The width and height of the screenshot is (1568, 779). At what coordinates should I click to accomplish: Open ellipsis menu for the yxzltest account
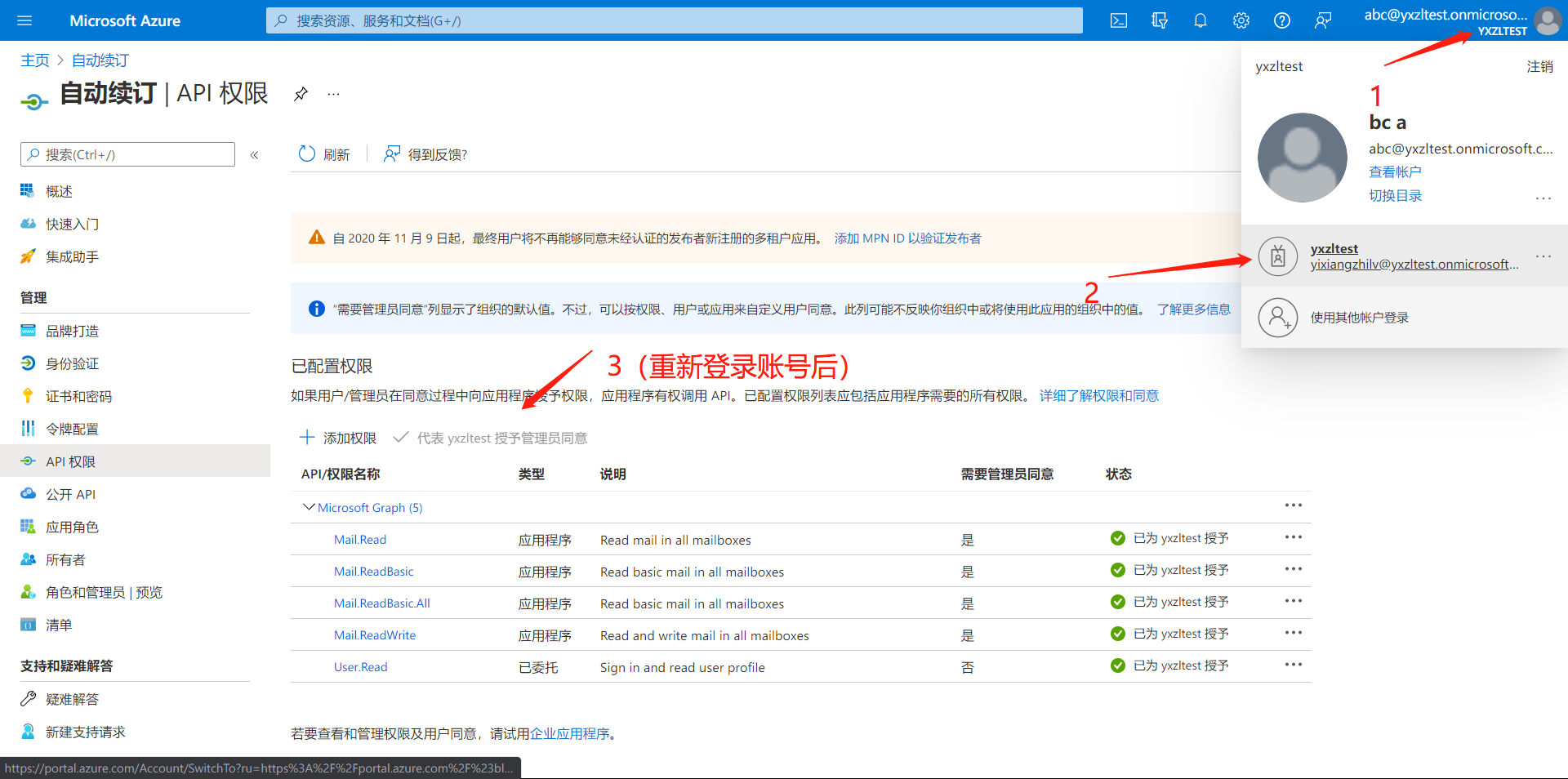[x=1543, y=256]
